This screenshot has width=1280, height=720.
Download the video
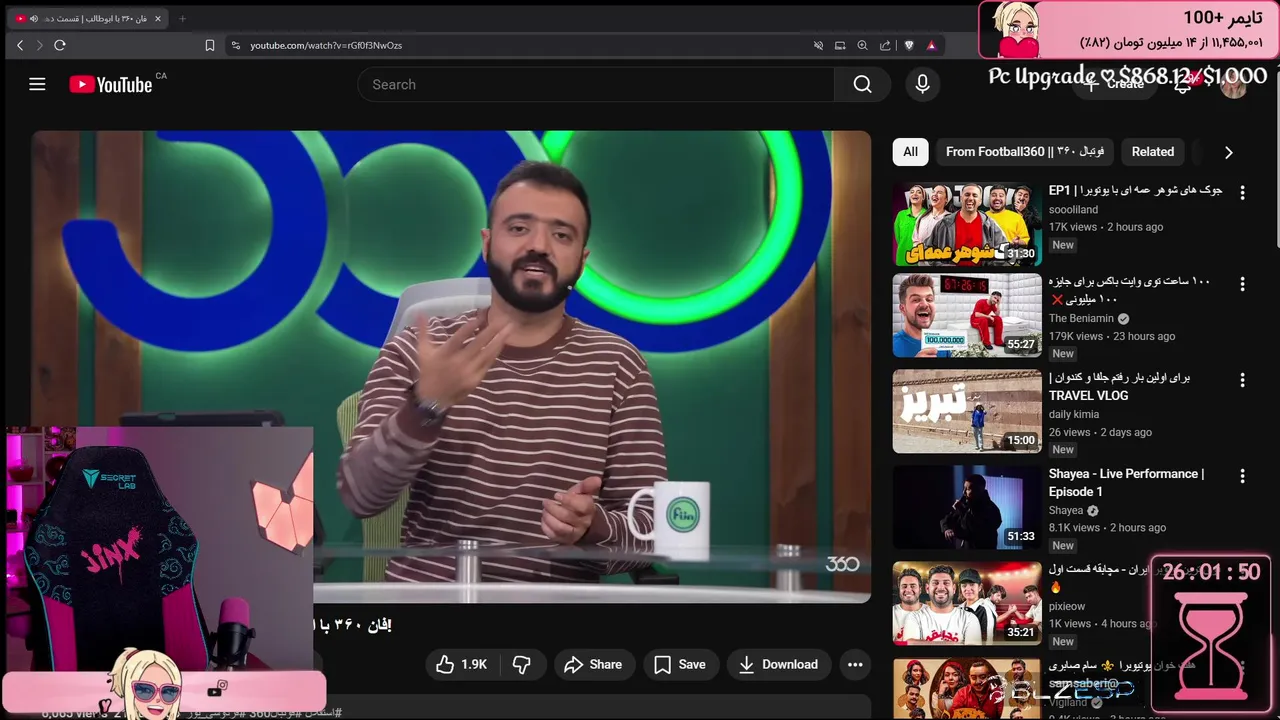(x=778, y=665)
